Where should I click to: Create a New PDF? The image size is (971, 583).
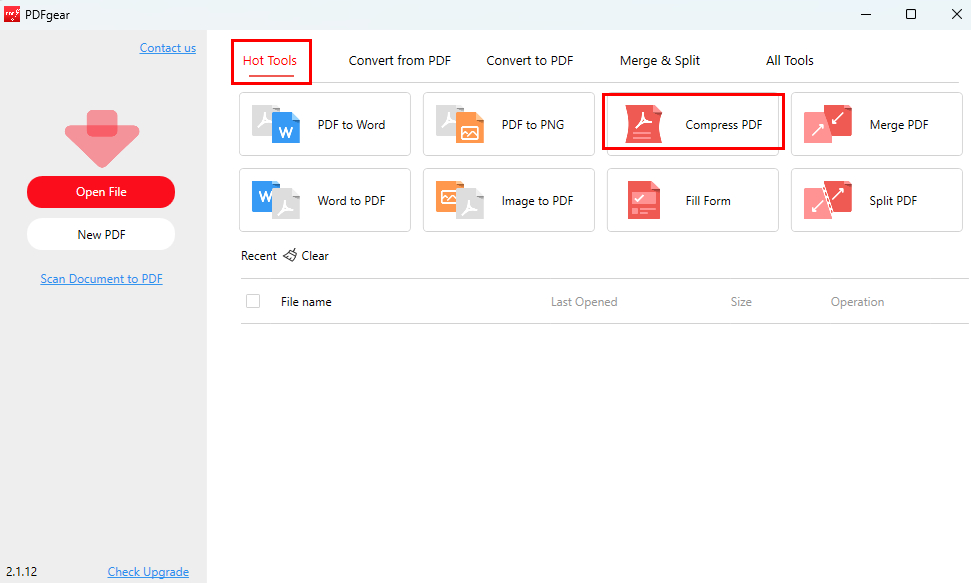pyautogui.click(x=100, y=234)
